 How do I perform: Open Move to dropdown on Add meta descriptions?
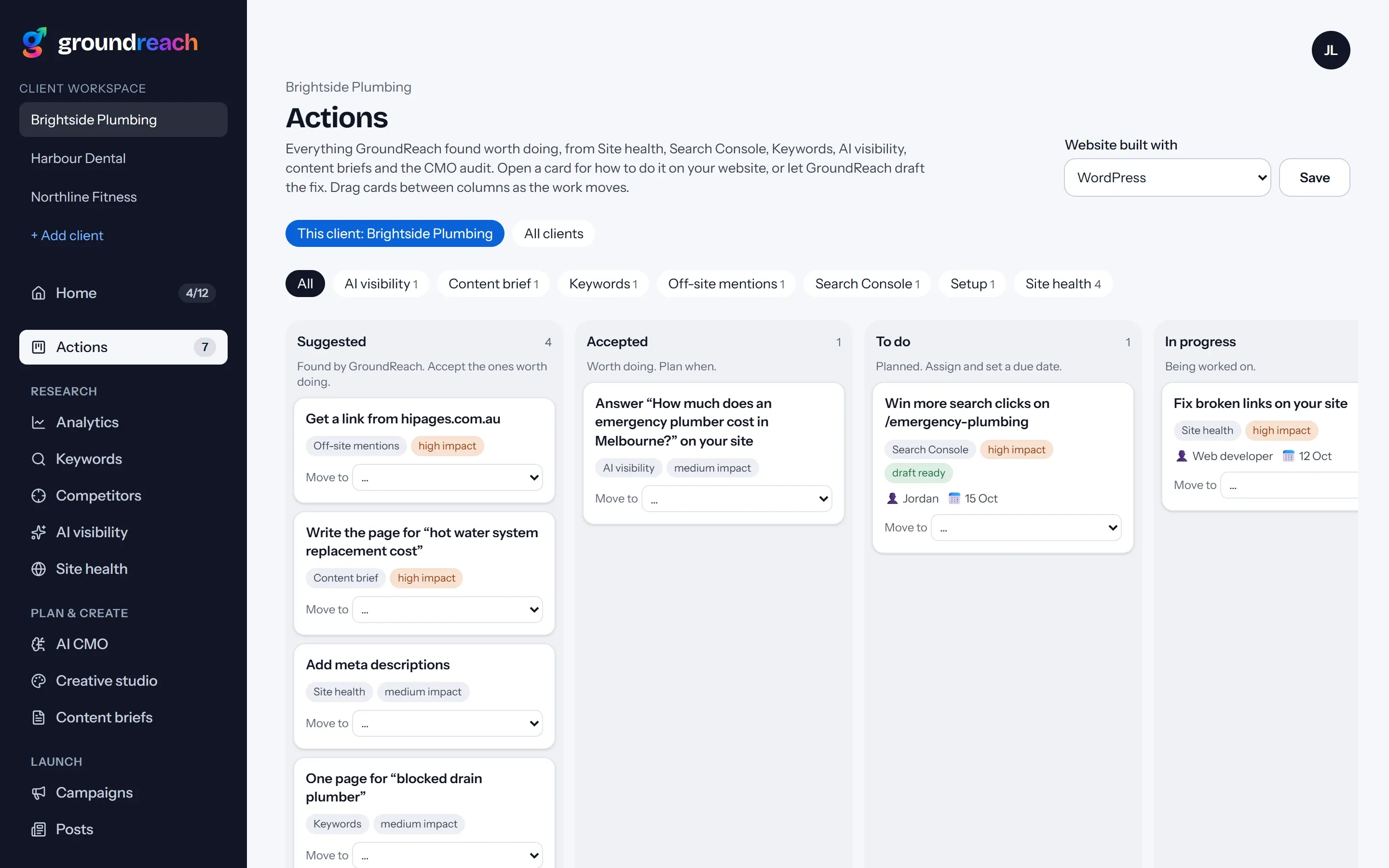[x=447, y=723]
